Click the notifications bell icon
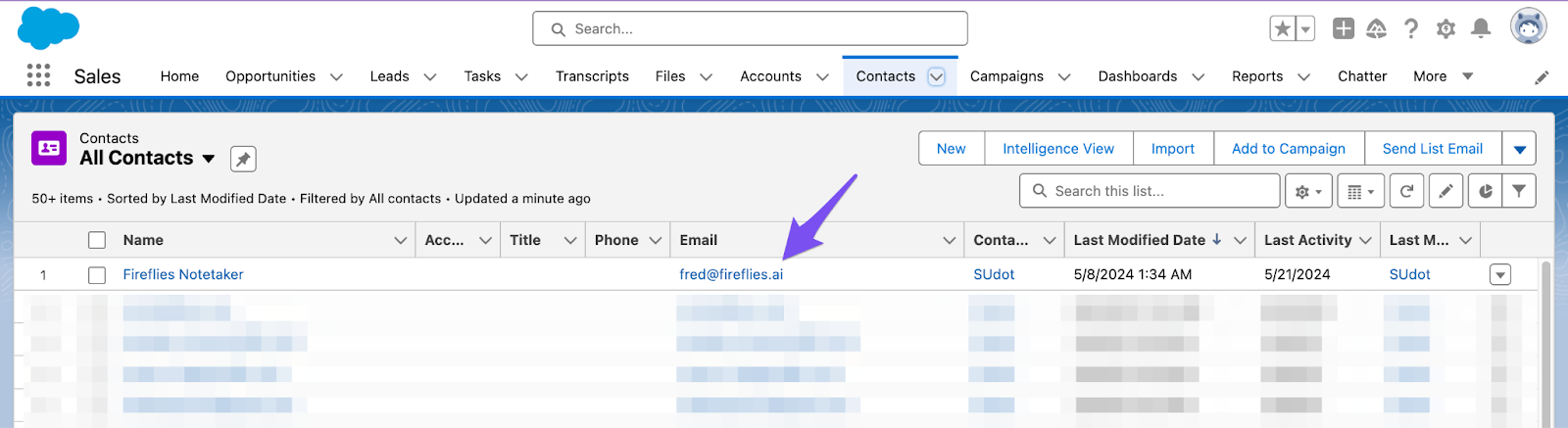Image resolution: width=1568 pixels, height=428 pixels. point(1481,28)
